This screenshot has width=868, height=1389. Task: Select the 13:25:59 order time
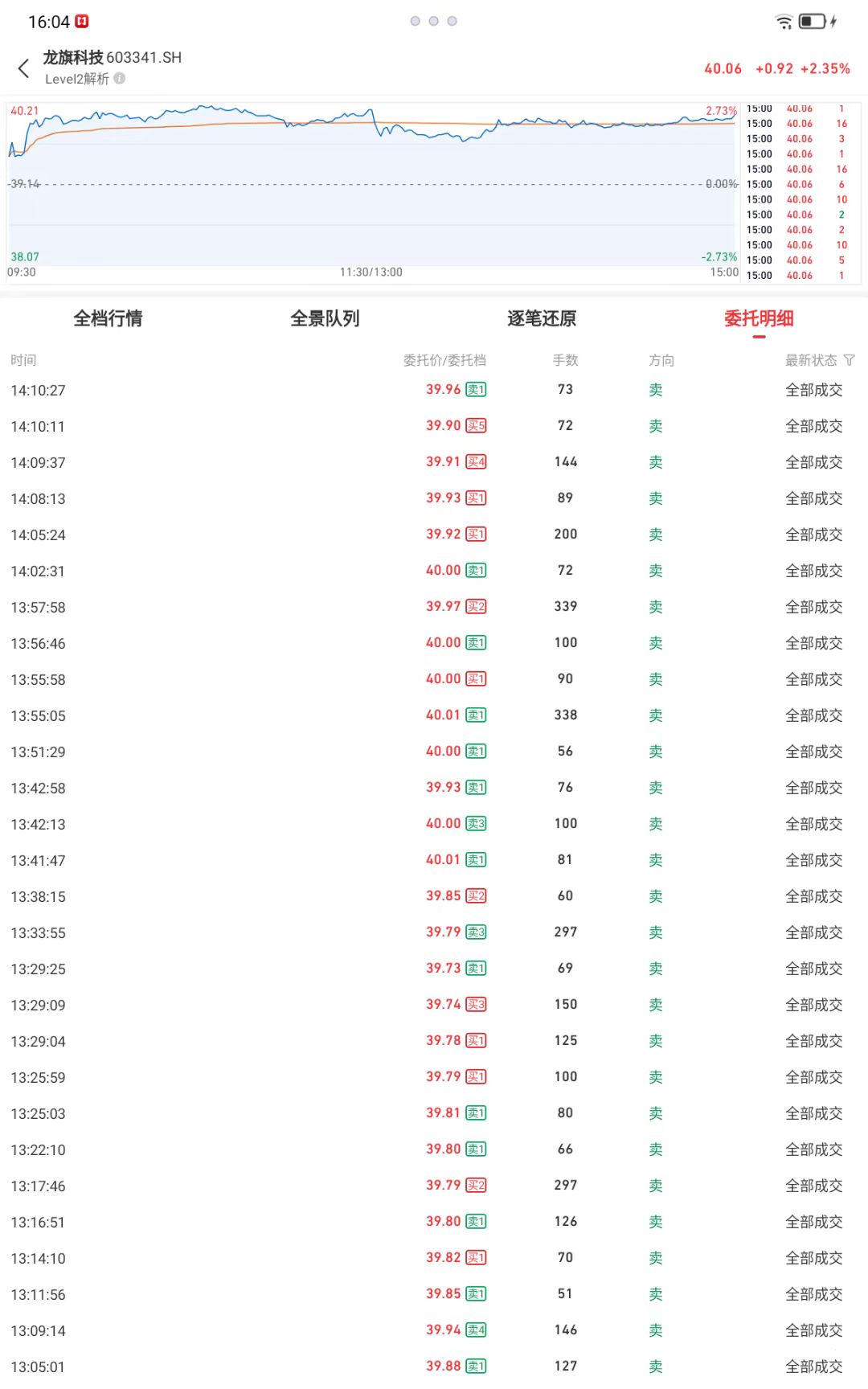[x=38, y=1078]
